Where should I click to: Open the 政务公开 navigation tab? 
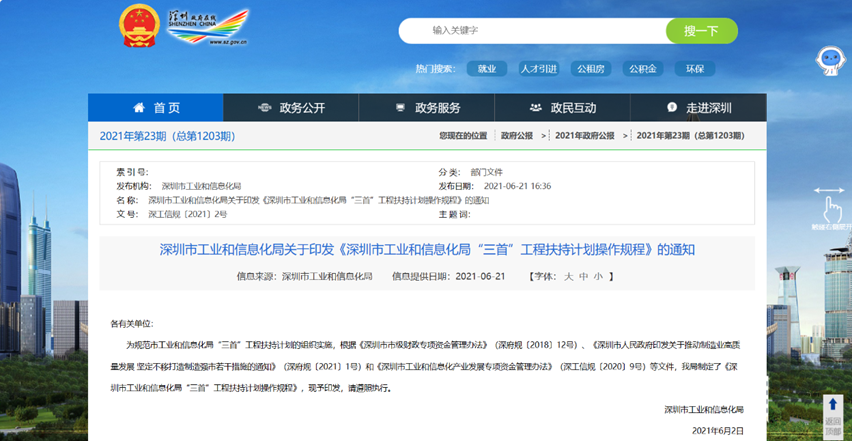click(x=291, y=108)
